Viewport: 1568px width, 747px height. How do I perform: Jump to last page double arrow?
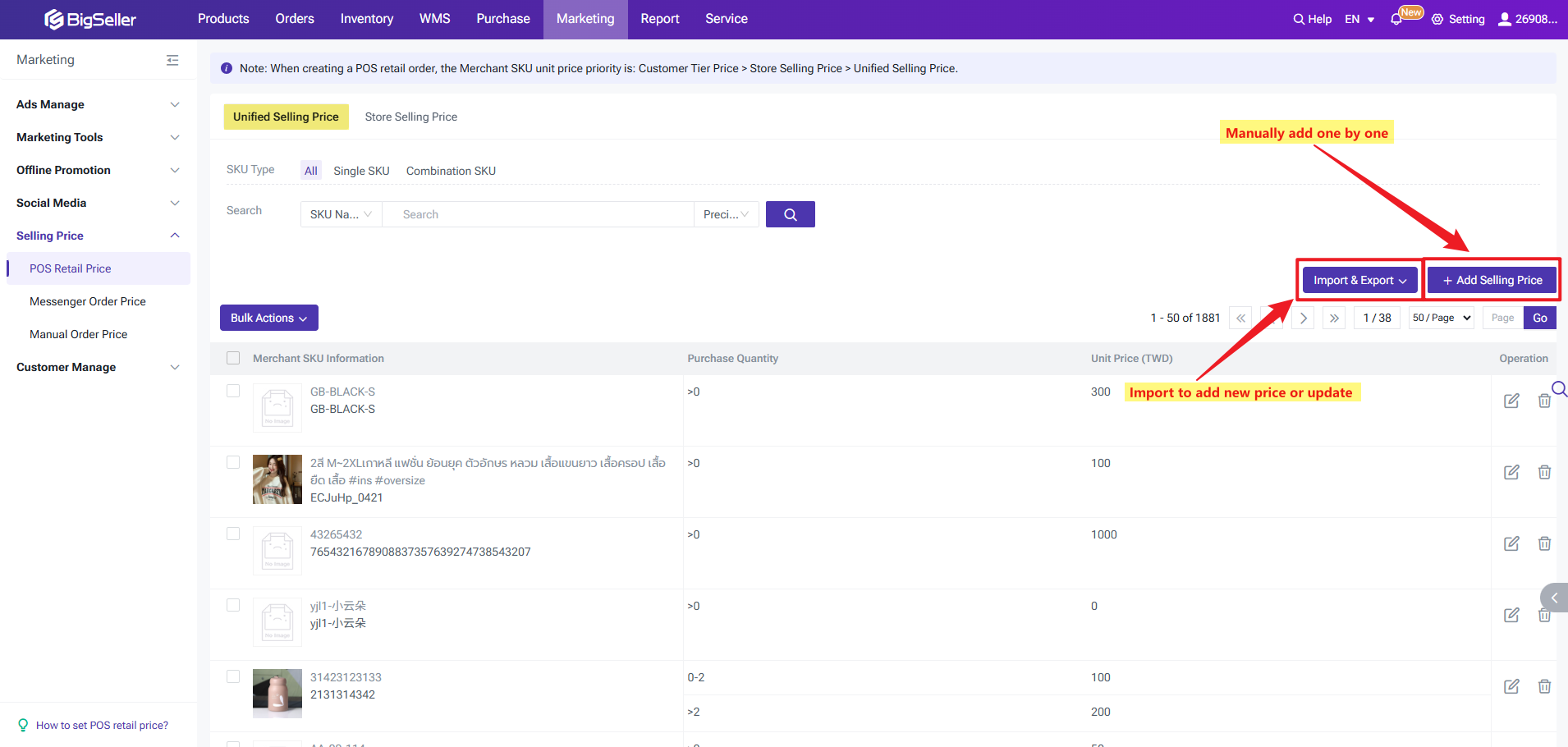1334,318
